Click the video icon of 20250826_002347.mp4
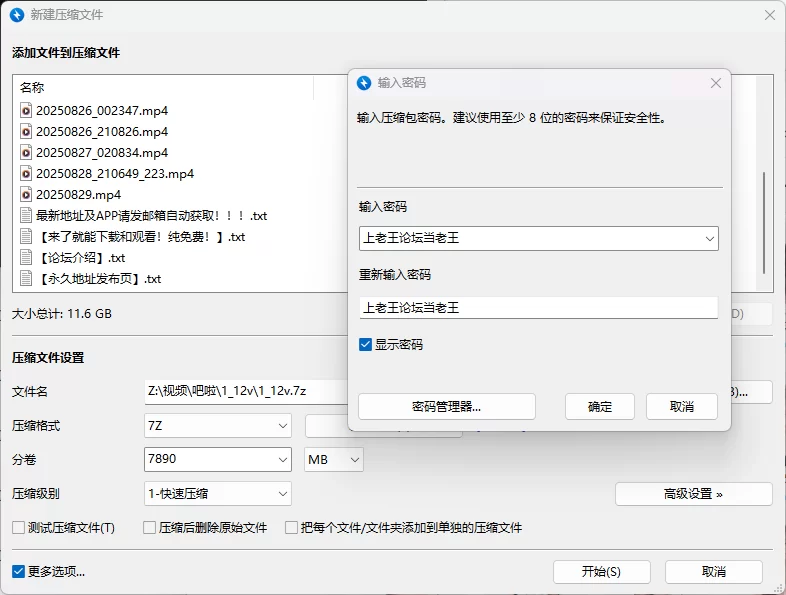786x595 pixels. [x=26, y=110]
